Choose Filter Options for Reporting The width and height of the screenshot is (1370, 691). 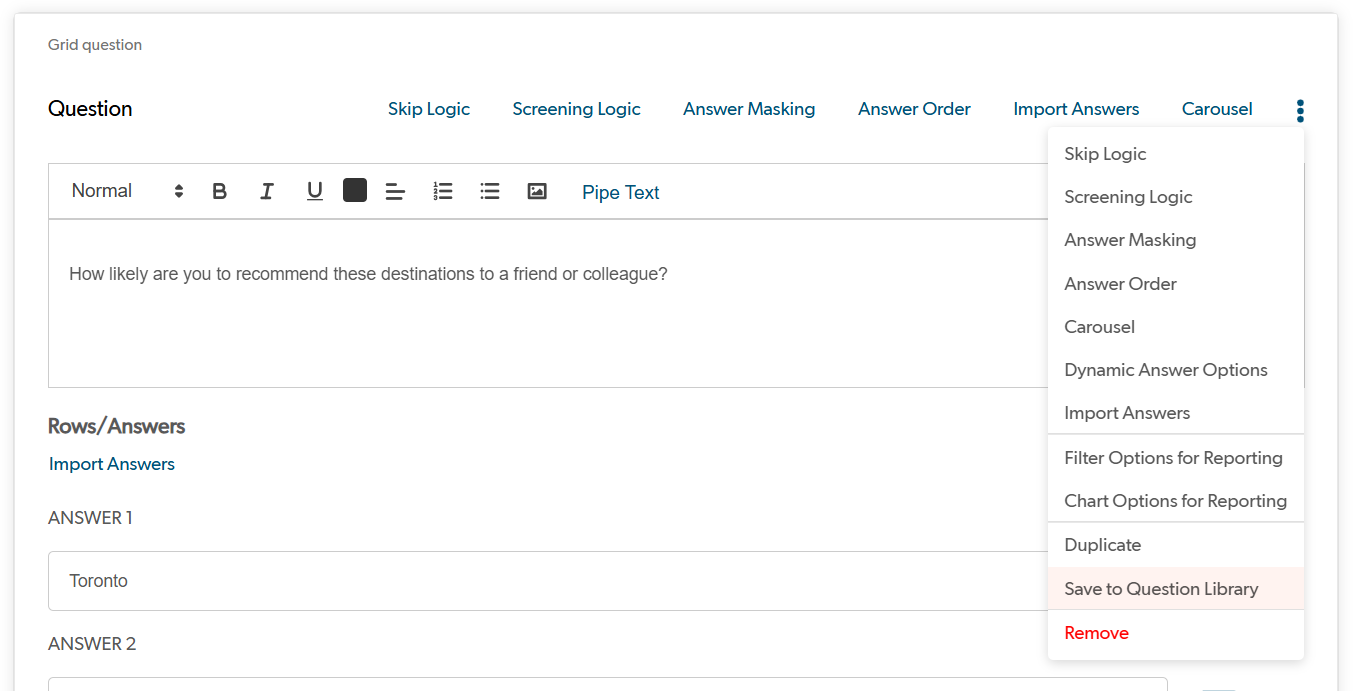coord(1173,458)
